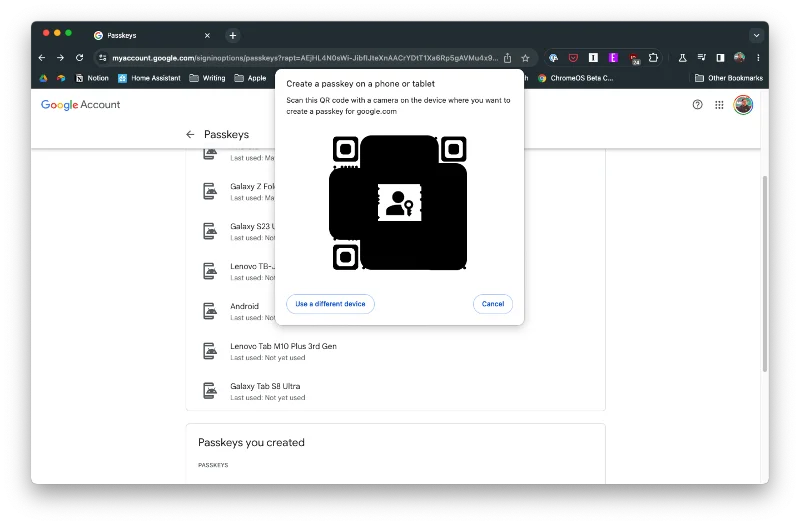Click the page vertical scrollbar

[764, 273]
